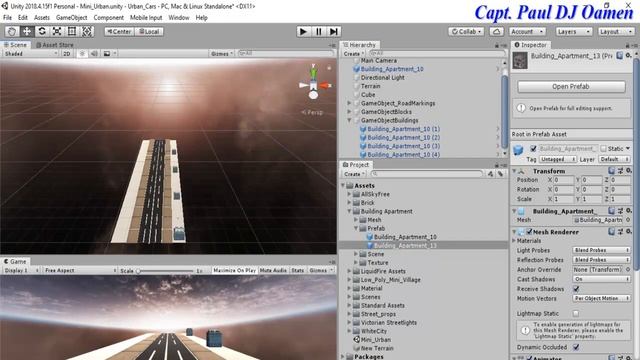Pause the game playback
The image size is (640, 360).
point(318,31)
